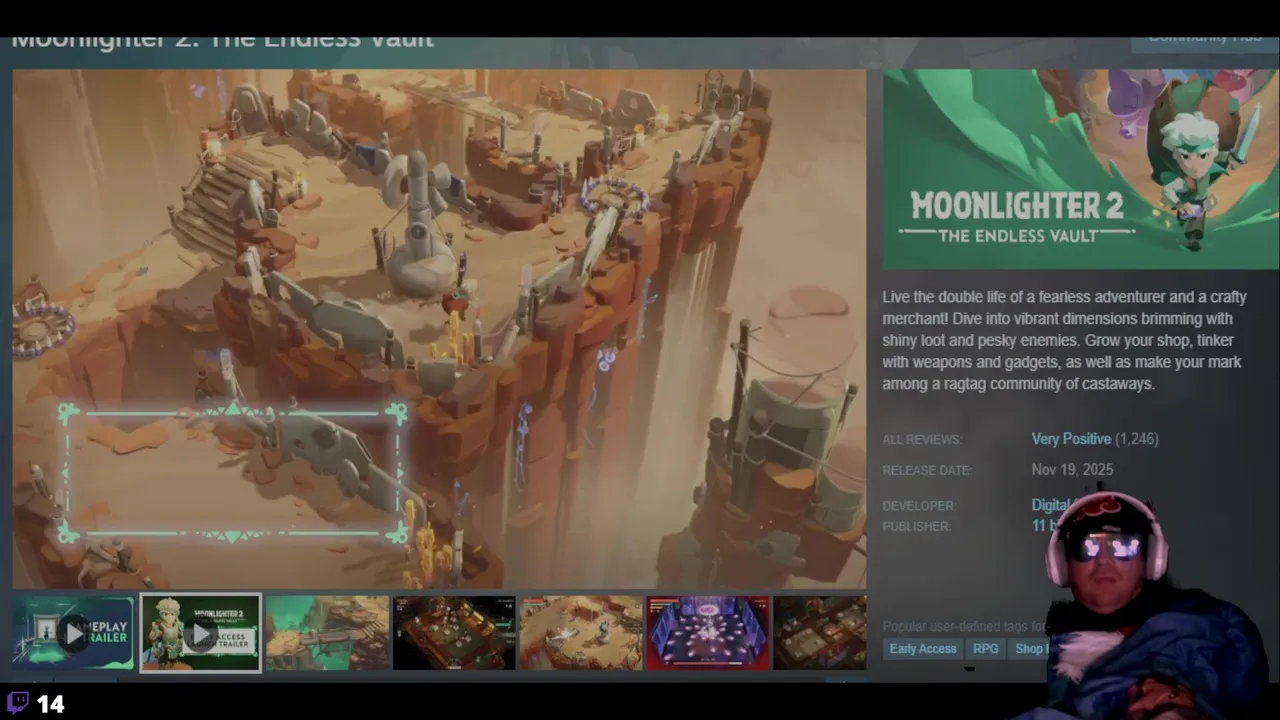This screenshot has width=1280, height=720.
Task: Click the PUBLISHER label
Action: [916, 526]
